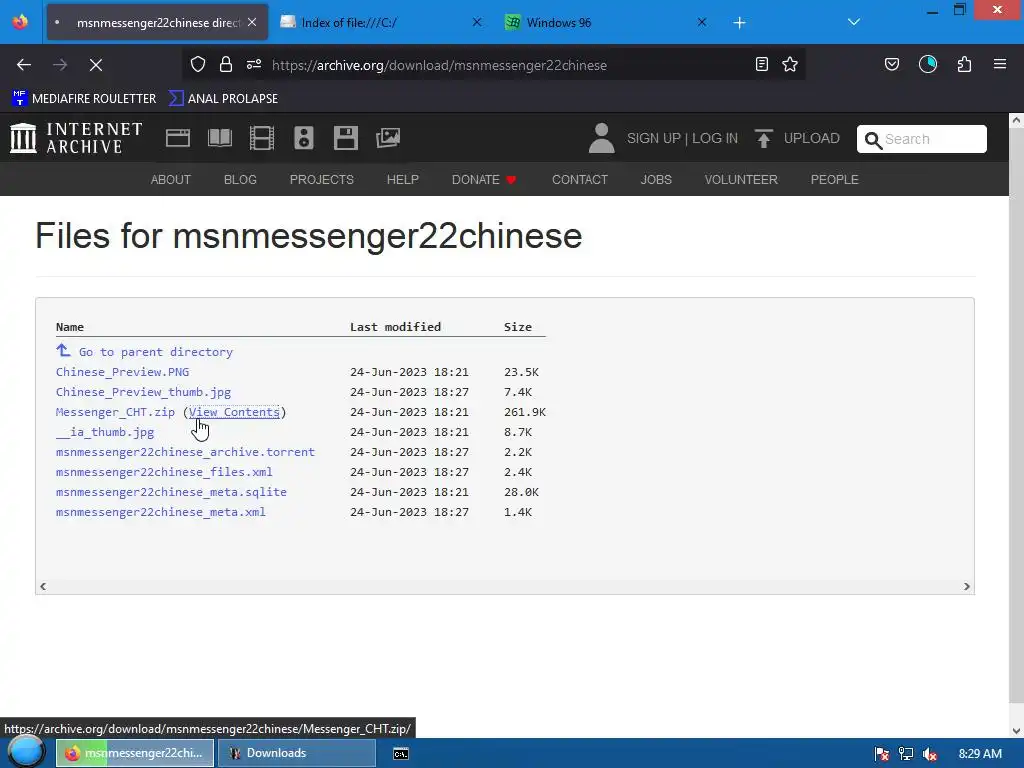Open Internet Archive video film icon
Screen dimensions: 1024x768
click(262, 138)
